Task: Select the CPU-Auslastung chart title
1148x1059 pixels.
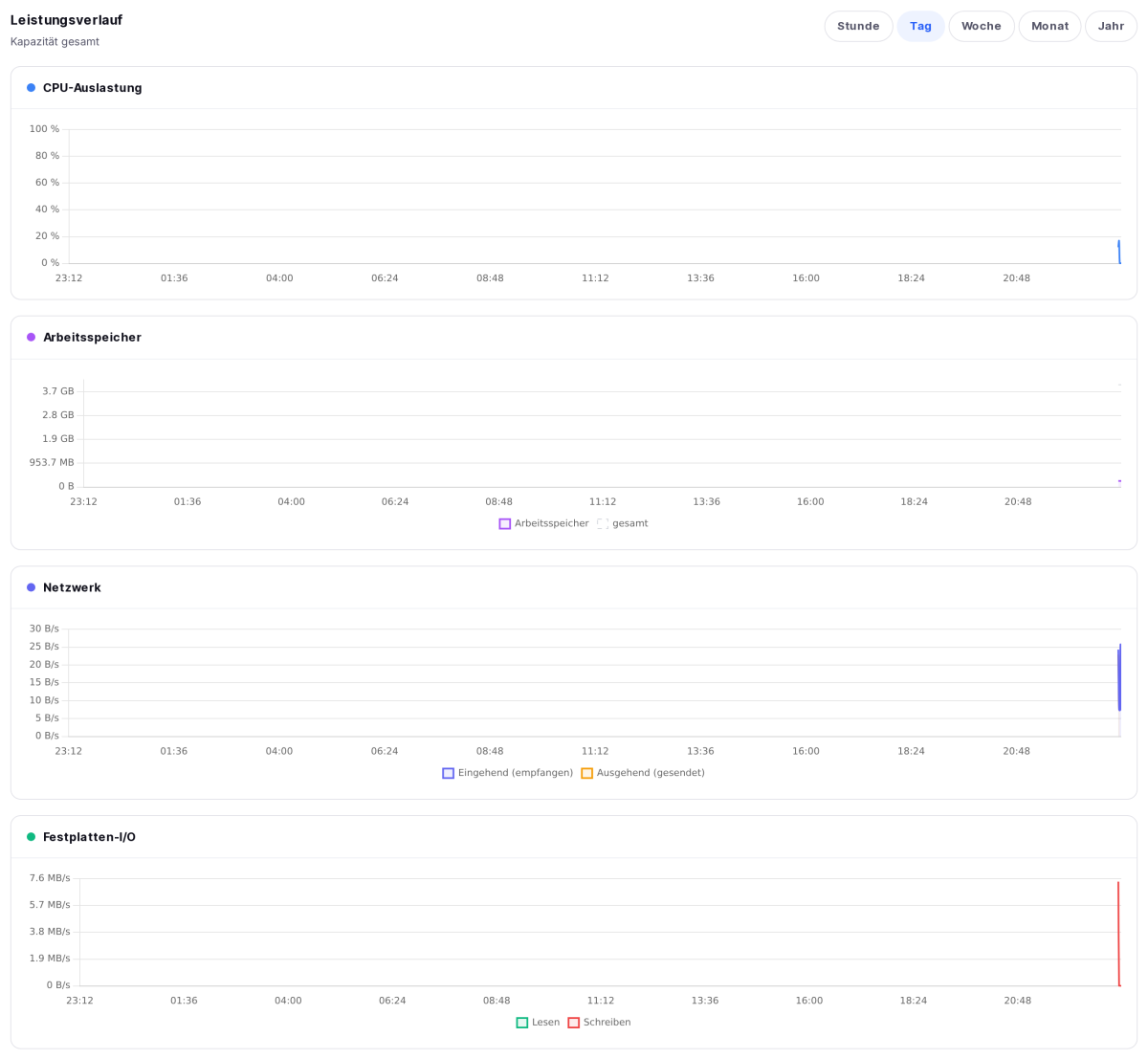Action: [92, 88]
